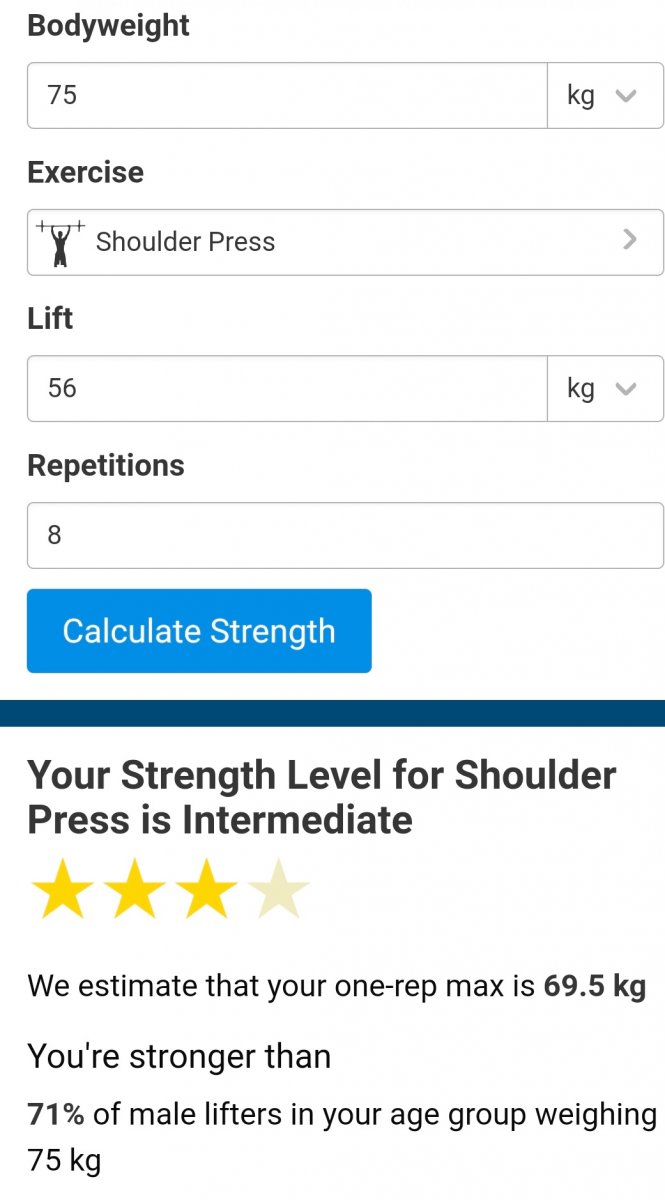The image size is (665, 1200).
Task: Focus the Repetitions field showing 8
Action: point(344,535)
